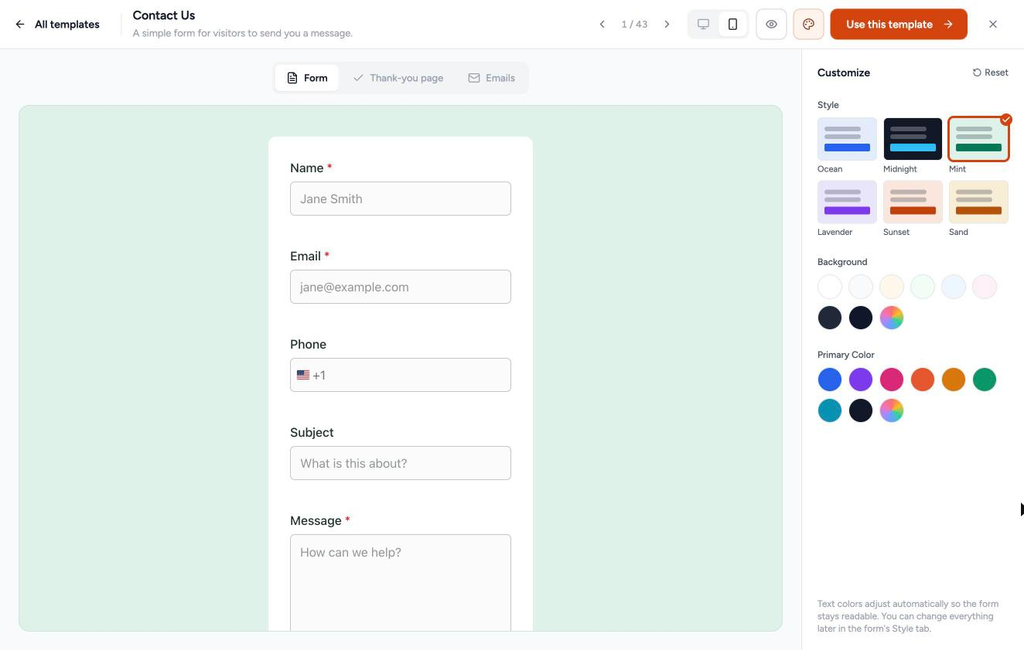
Task: Click the Name input field
Action: click(400, 199)
